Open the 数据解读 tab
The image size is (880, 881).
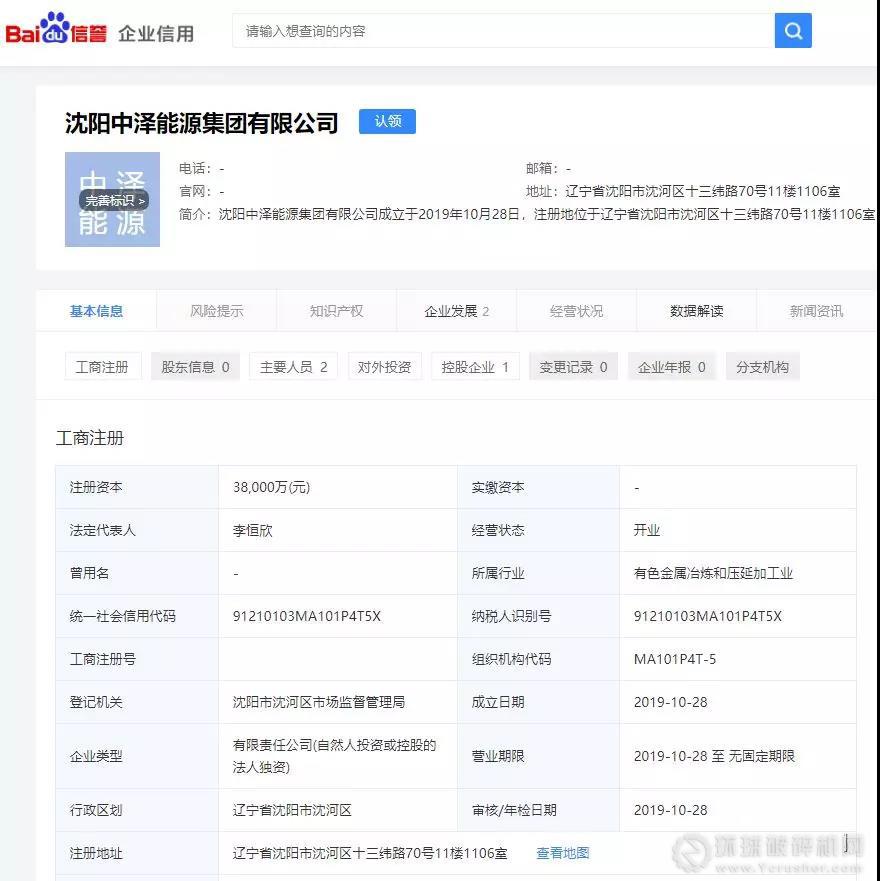[696, 311]
